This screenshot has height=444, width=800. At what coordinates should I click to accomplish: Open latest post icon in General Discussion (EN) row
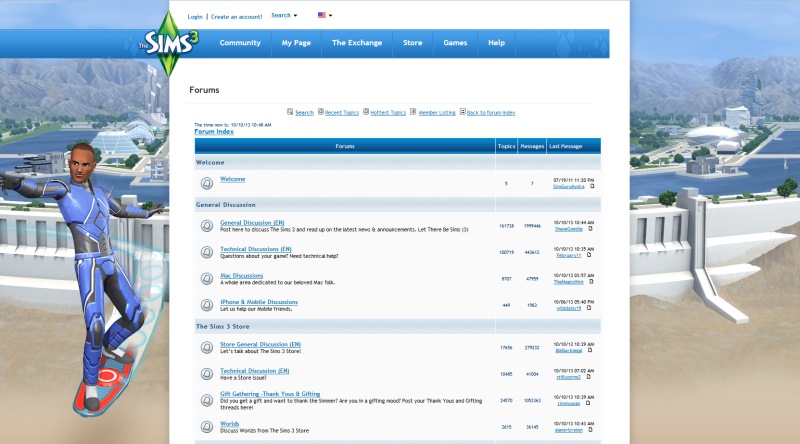pos(590,229)
